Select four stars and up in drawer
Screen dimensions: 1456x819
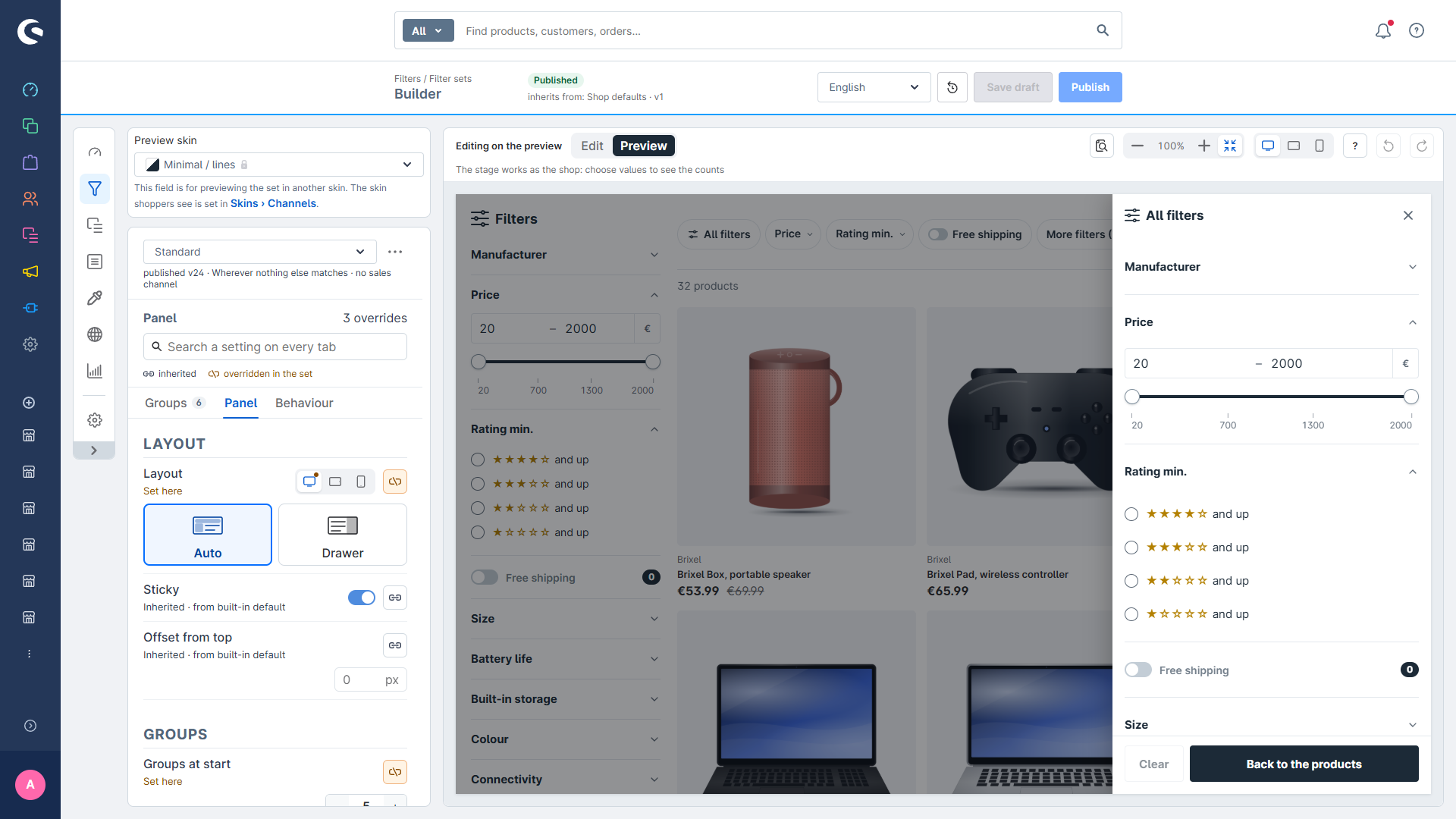coord(1131,514)
